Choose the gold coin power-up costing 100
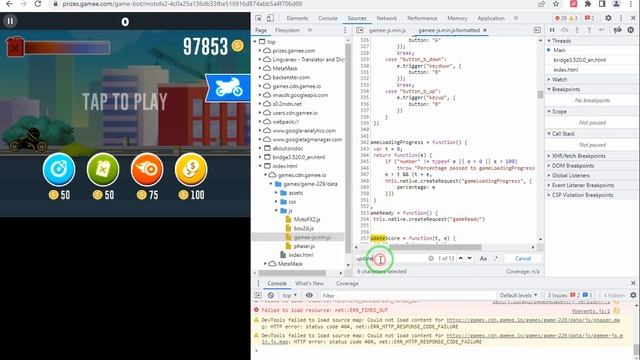This screenshot has height=360, width=640. (191, 169)
